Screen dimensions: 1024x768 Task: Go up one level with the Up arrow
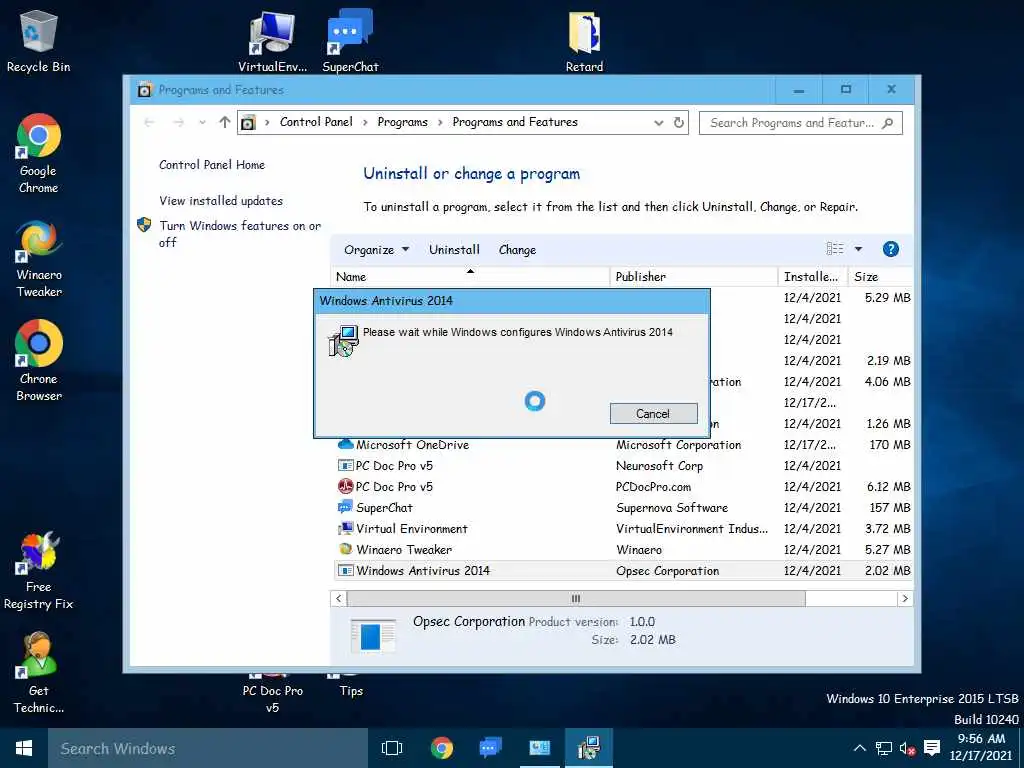(x=225, y=122)
